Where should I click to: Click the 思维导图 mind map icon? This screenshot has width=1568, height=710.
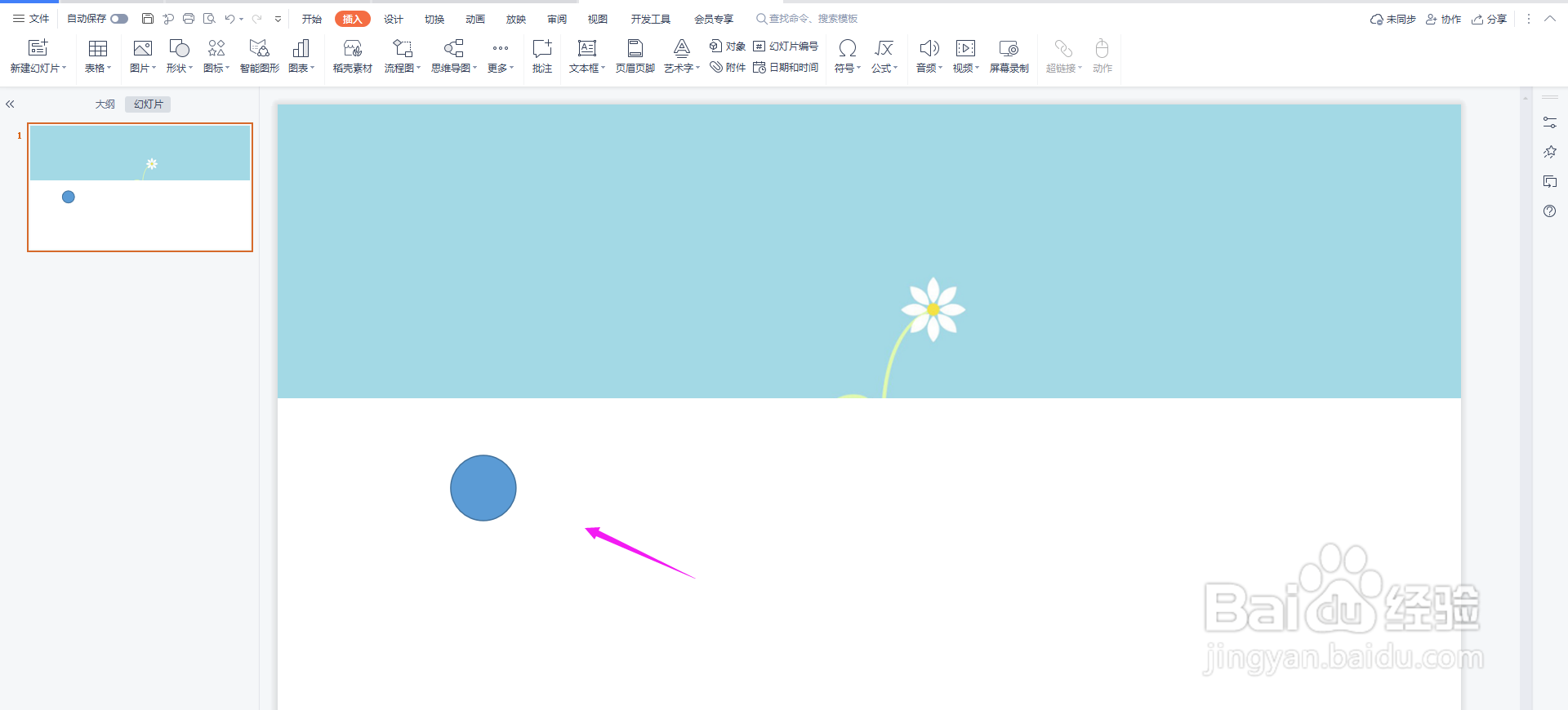point(453,48)
